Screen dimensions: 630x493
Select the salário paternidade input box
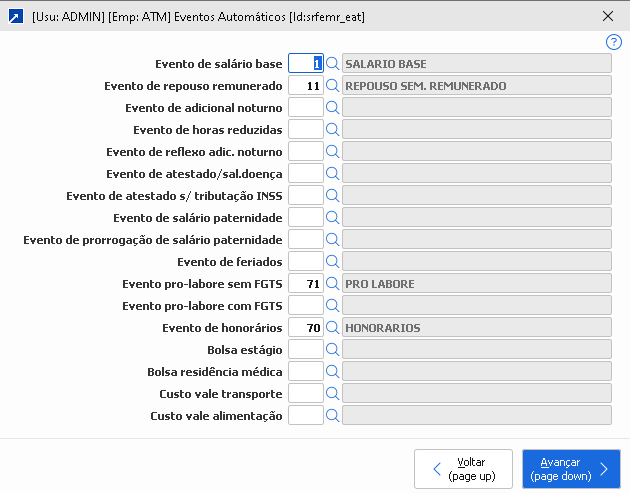click(x=305, y=218)
